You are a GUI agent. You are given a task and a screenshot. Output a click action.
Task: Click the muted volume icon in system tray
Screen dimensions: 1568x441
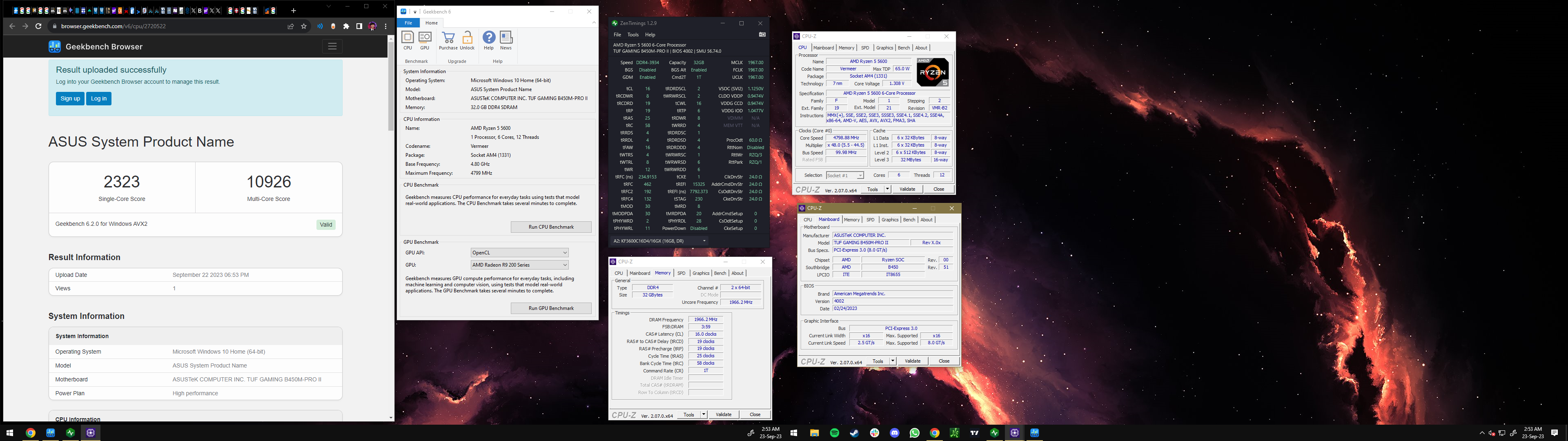1492,433
